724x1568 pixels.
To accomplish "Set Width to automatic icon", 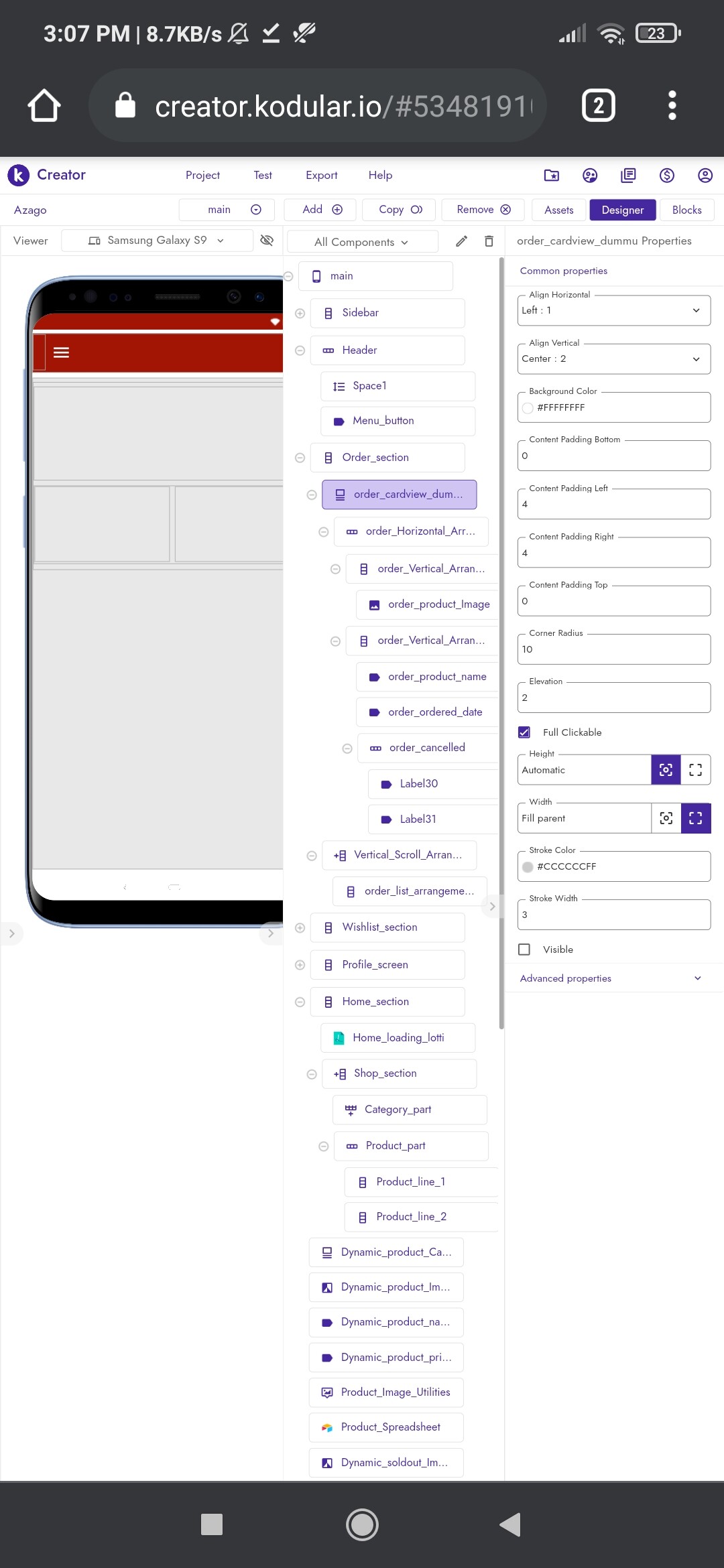I will click(x=666, y=818).
